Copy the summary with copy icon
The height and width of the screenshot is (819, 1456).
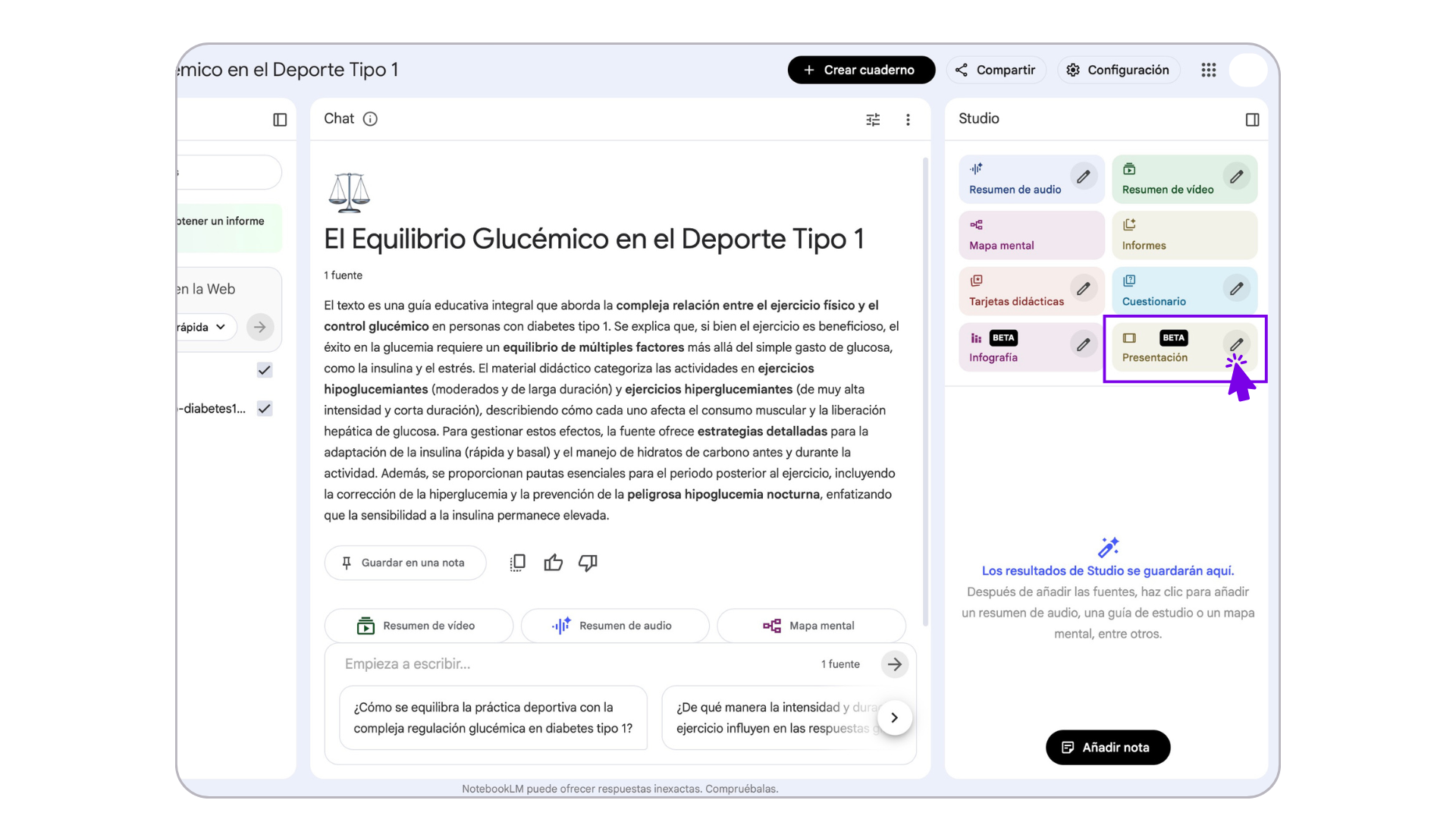point(518,563)
